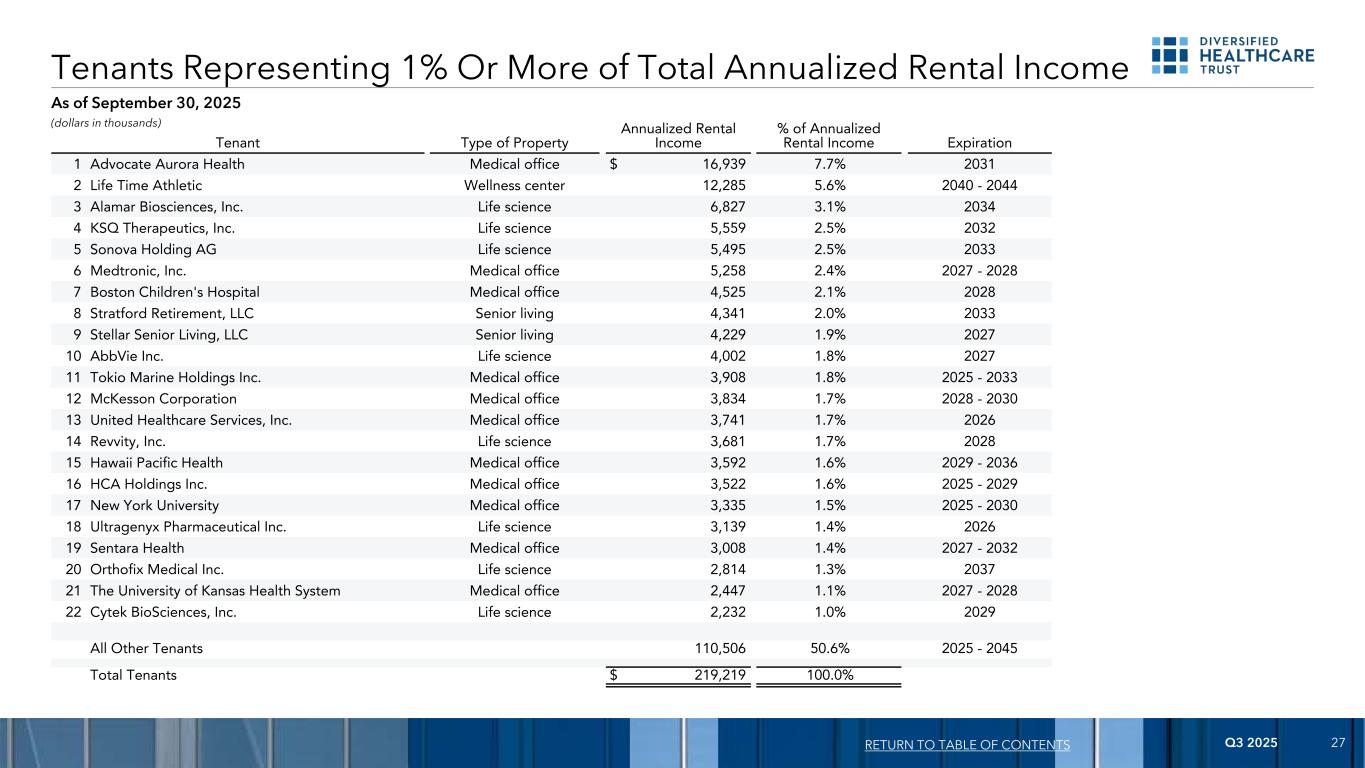
Task: Click the Diversified Healthcare Trust logo
Action: (x=1232, y=55)
